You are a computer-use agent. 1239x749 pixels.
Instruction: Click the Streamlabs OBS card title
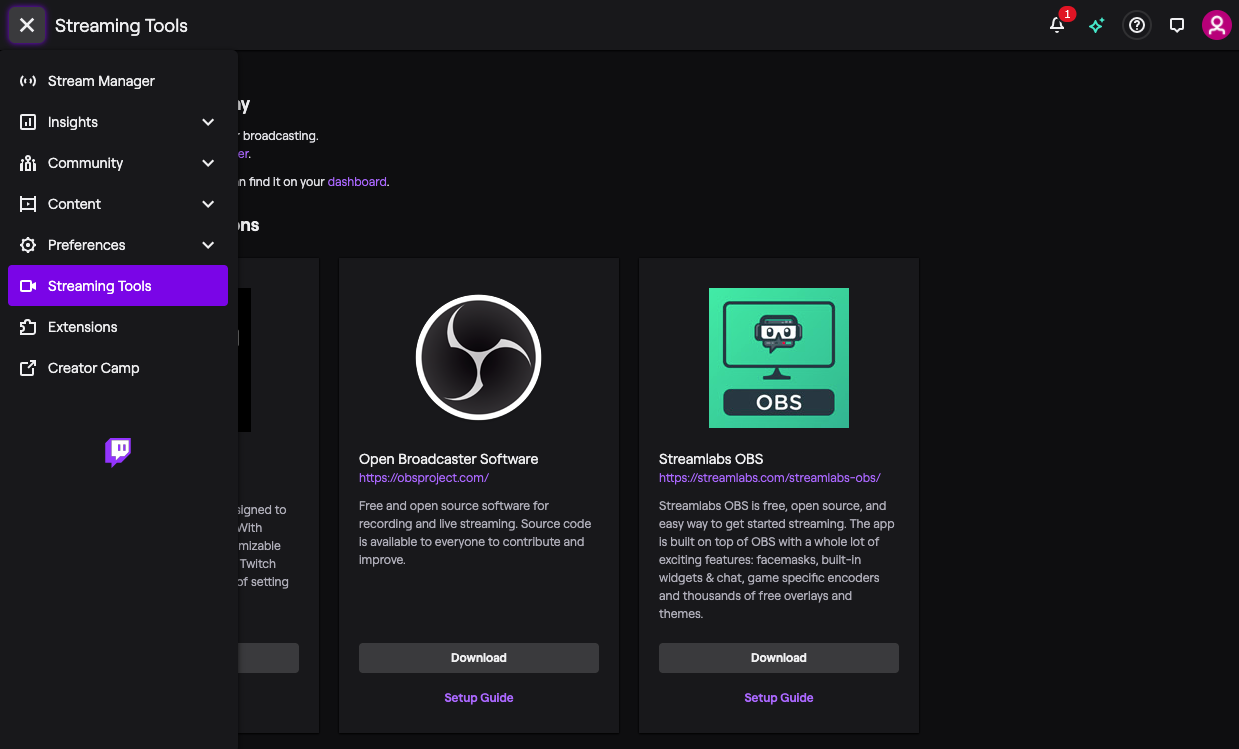(711, 459)
